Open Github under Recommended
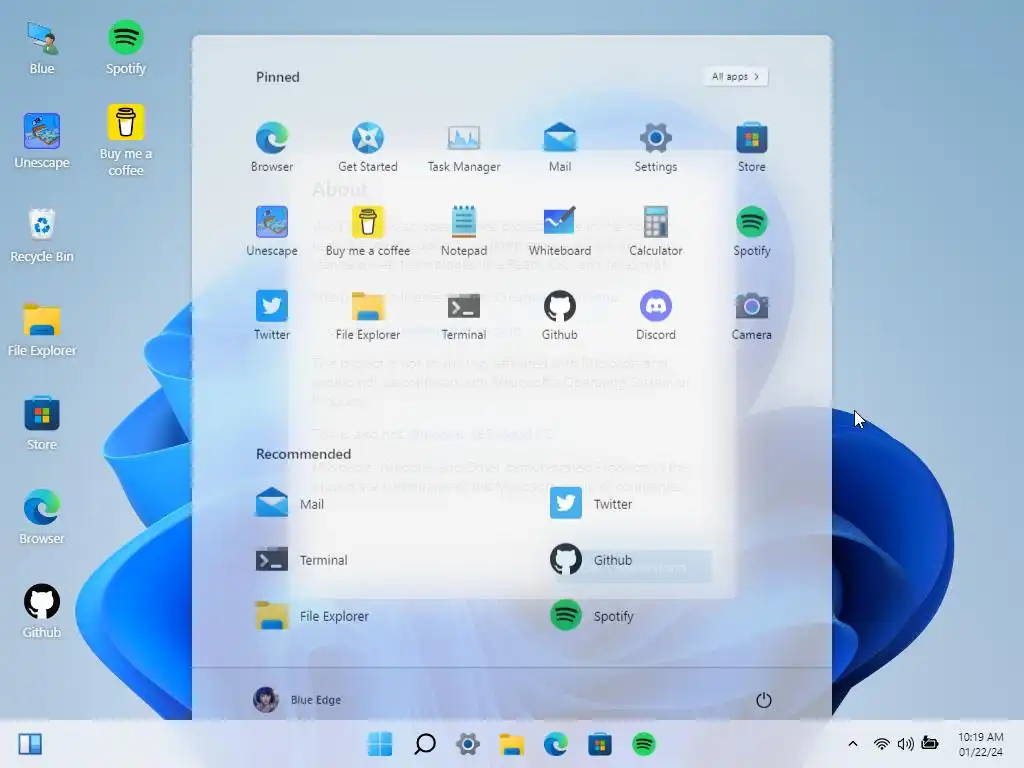 pos(591,560)
